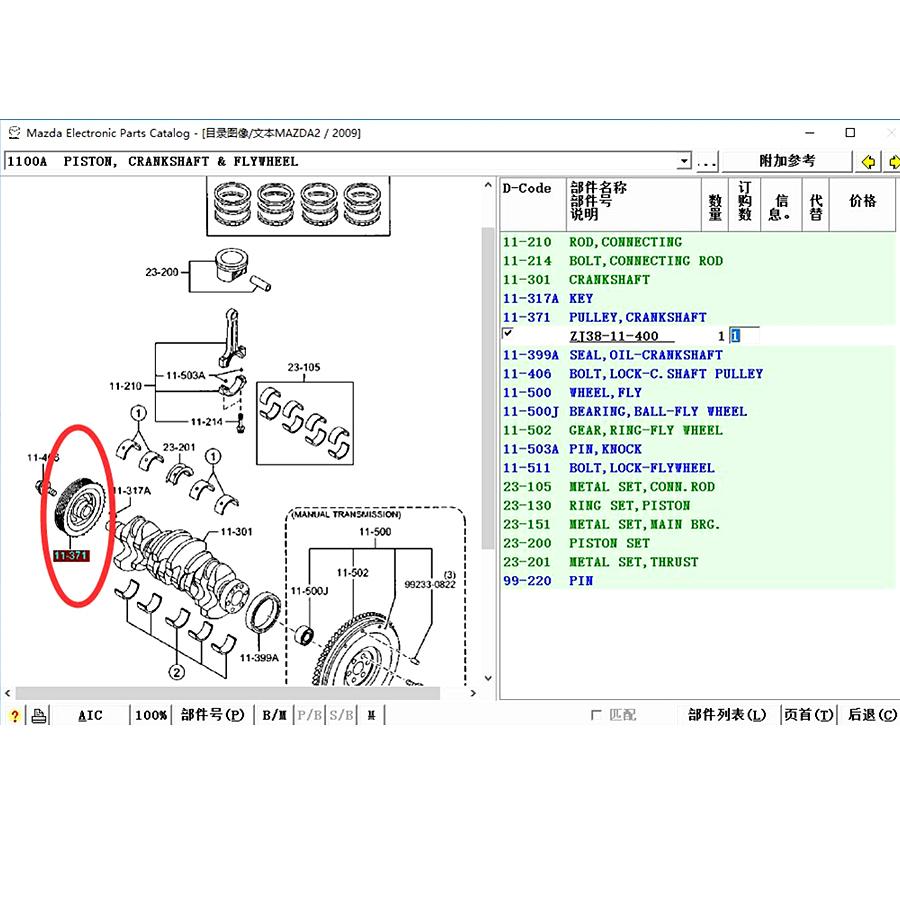Click part number ZJ38-11-400
Viewport: 900px width, 900px height.
pos(614,336)
